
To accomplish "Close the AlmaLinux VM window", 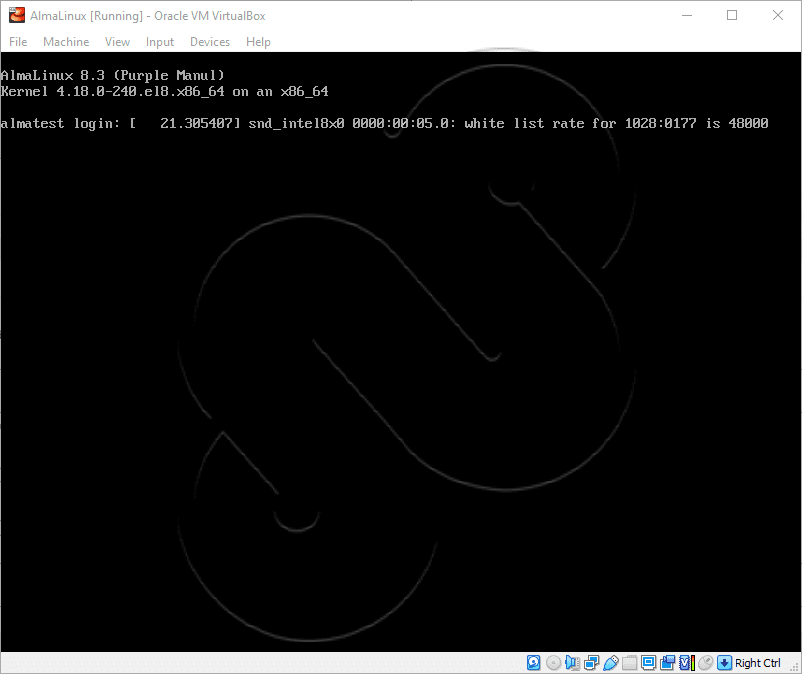I will pos(777,15).
